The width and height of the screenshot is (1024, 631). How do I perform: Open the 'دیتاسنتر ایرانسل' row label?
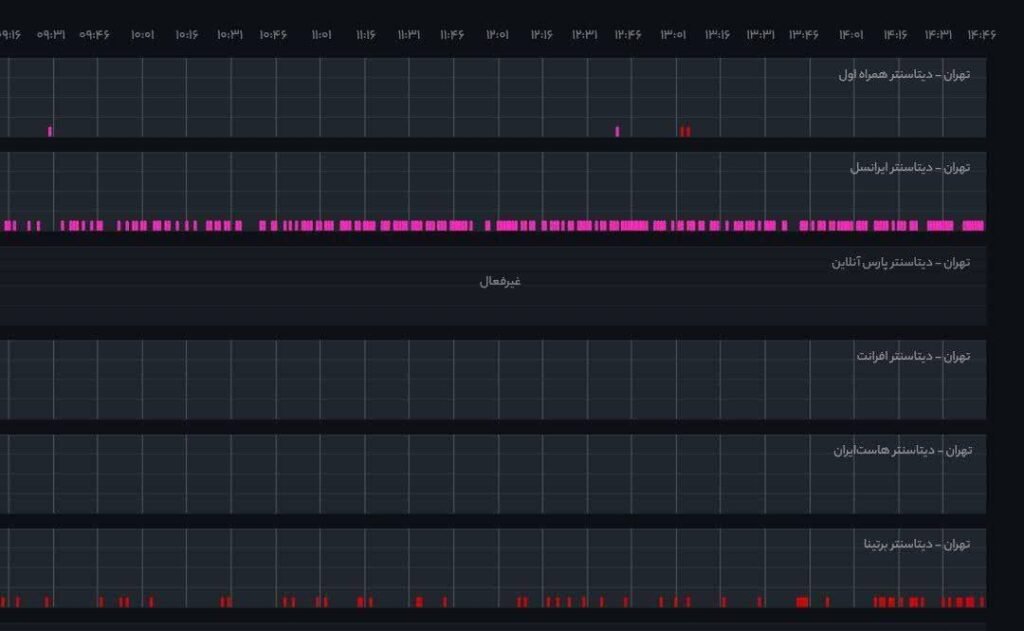(910, 168)
